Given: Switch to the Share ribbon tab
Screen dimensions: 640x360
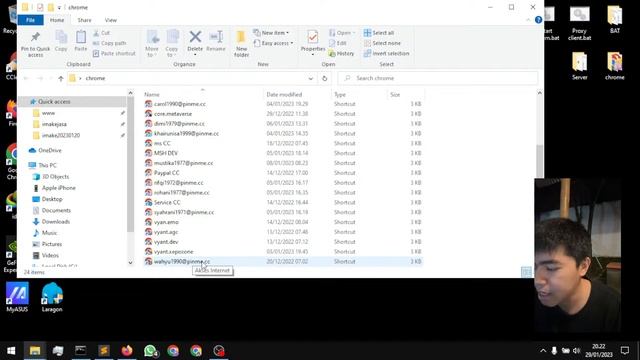Looking at the screenshot, I should click(x=84, y=20).
